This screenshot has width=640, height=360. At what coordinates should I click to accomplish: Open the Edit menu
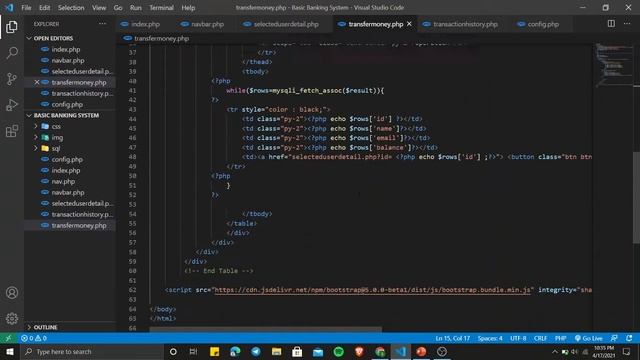coord(44,7)
